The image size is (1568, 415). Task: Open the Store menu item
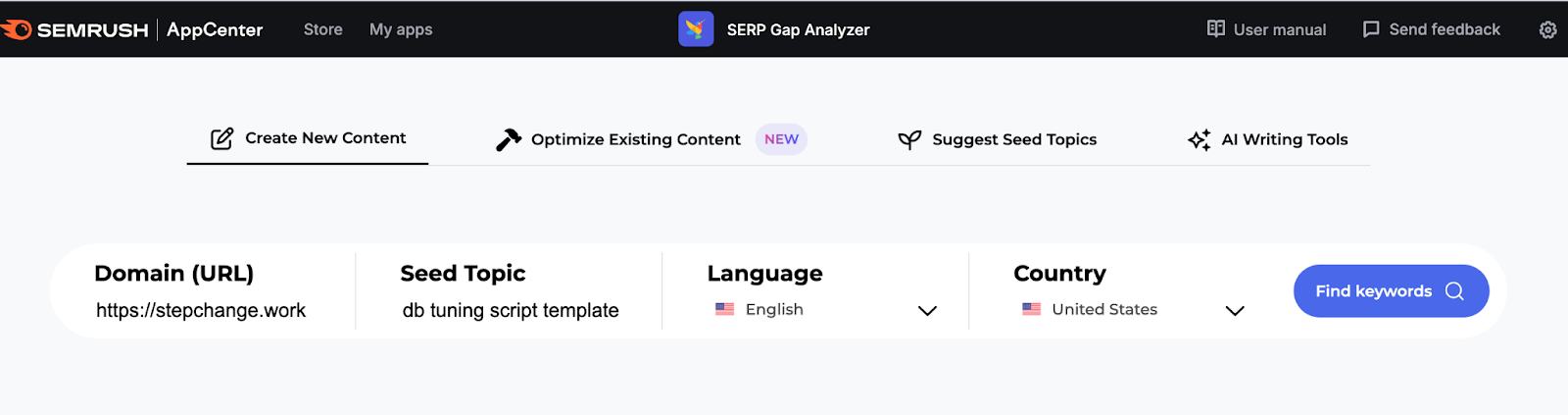point(322,29)
